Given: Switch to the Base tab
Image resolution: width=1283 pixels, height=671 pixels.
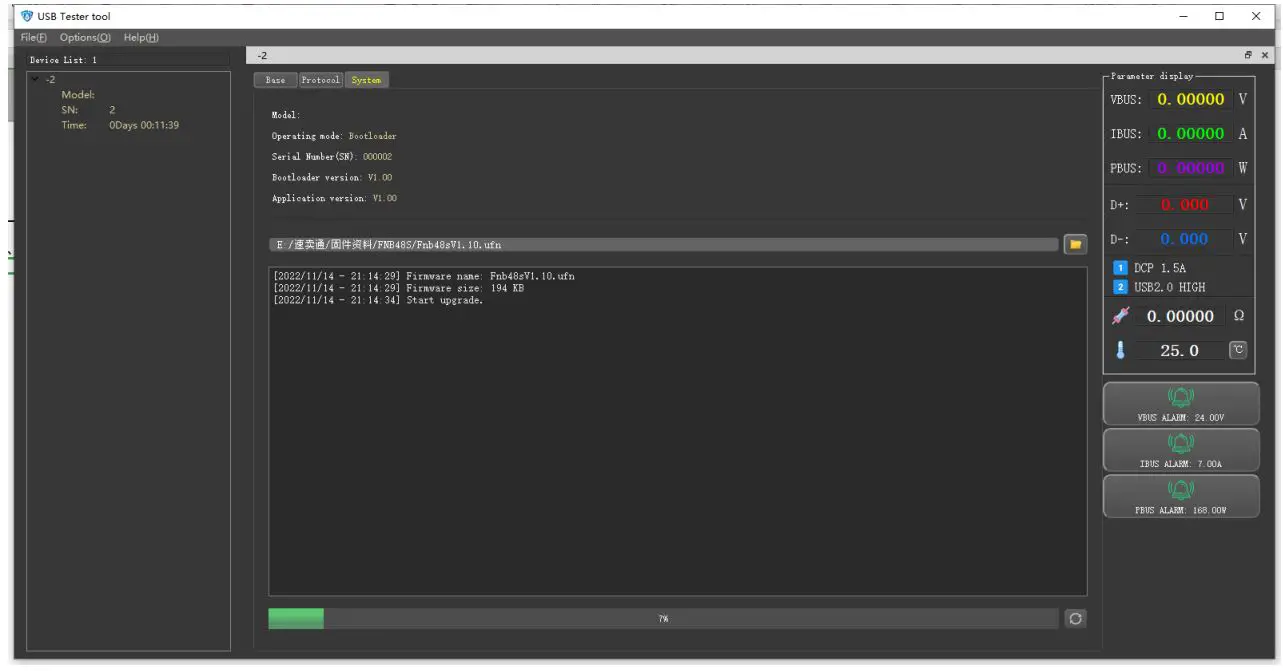Looking at the screenshot, I should click(275, 80).
